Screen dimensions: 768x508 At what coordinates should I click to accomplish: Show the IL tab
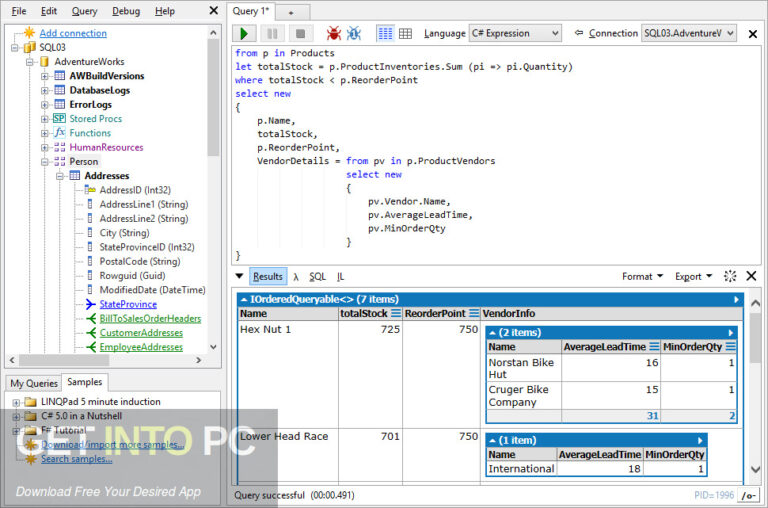340,277
